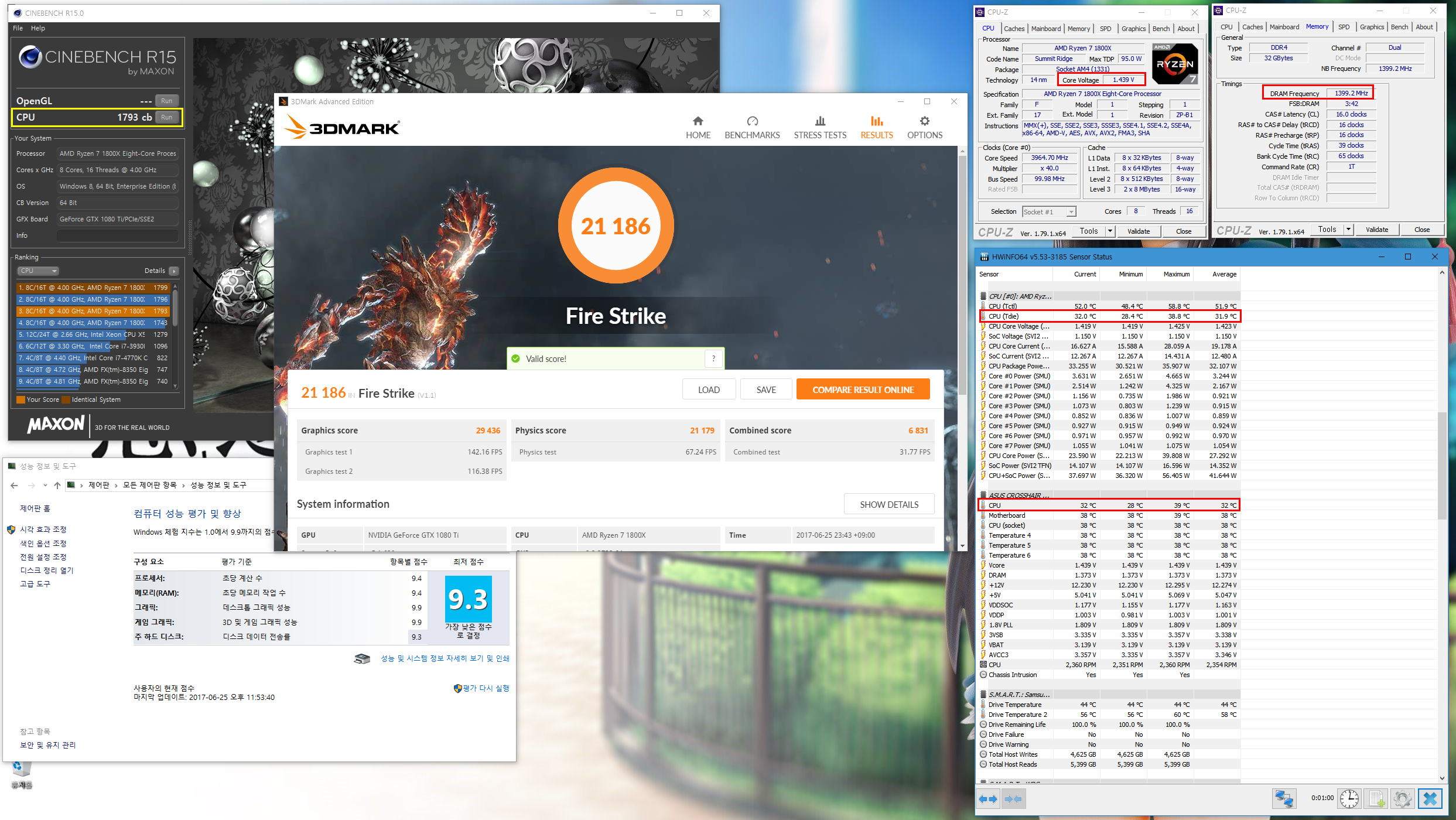Viewport: 1456px width, 820px height.
Task: Click the forward arrow in the control panel window
Action: (x=31, y=485)
